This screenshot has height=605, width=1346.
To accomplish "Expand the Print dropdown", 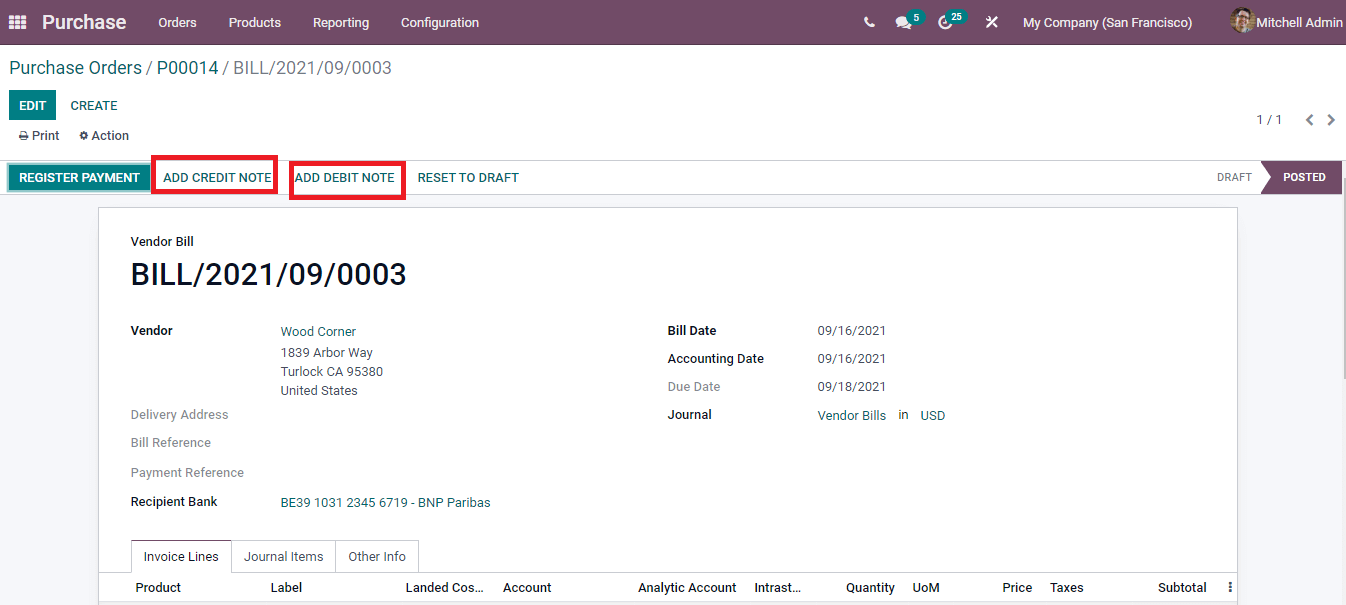I will point(39,136).
